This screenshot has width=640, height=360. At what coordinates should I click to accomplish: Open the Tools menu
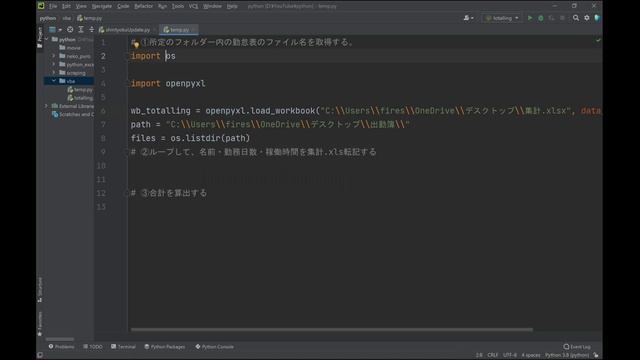click(178, 6)
